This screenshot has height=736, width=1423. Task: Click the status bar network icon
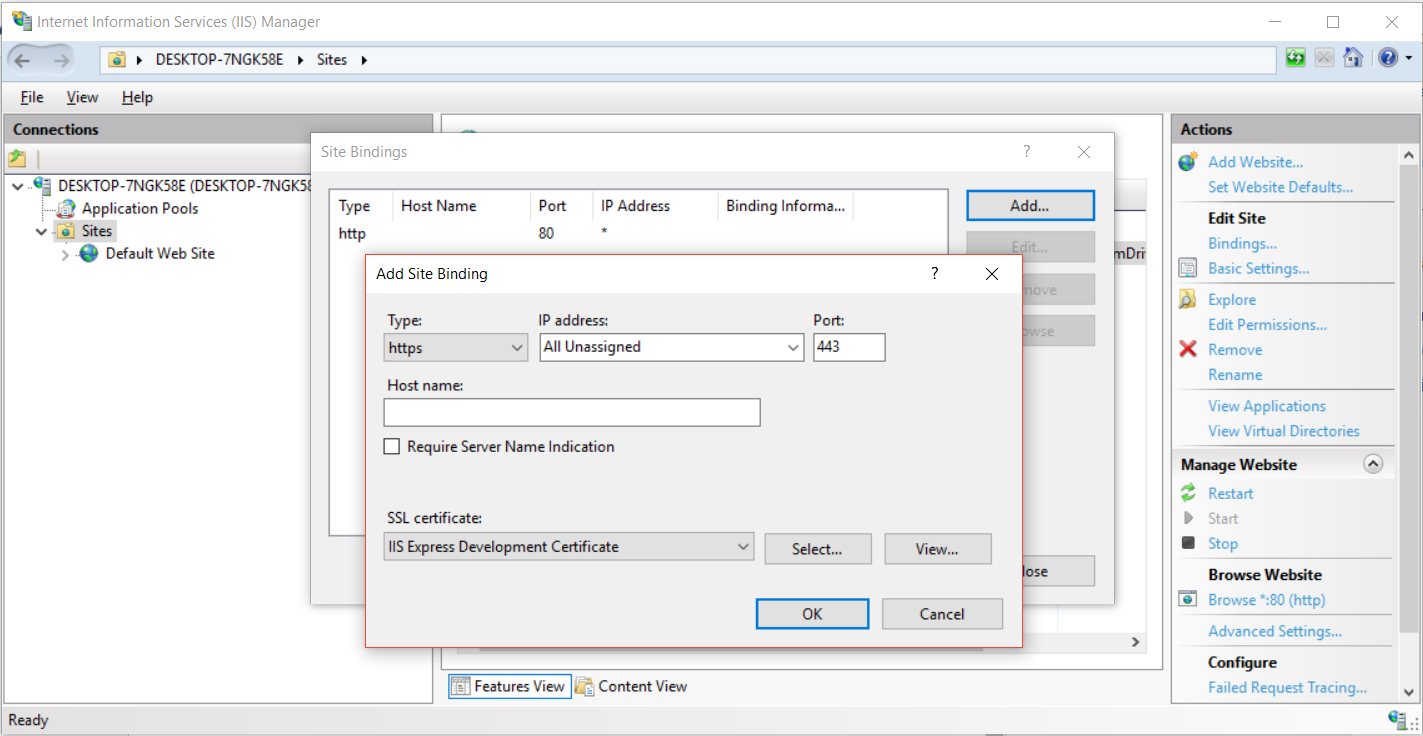(1398, 719)
